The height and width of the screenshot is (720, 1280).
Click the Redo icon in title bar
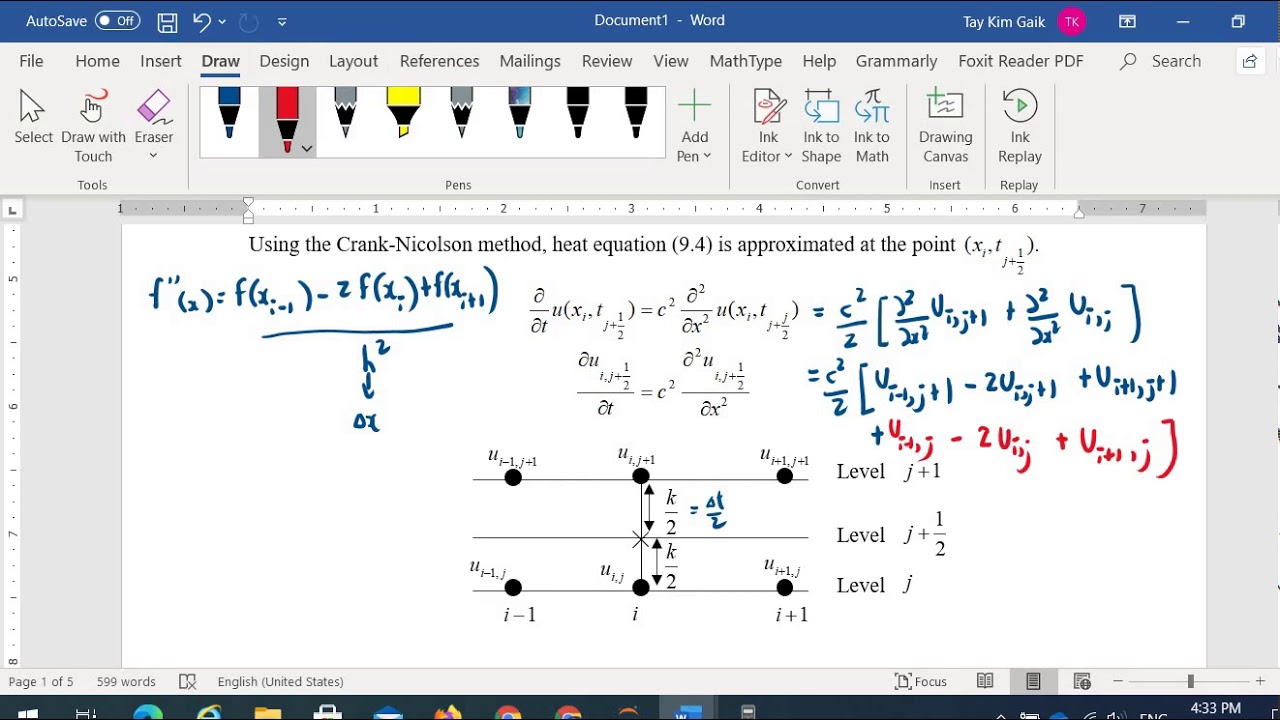coord(248,21)
